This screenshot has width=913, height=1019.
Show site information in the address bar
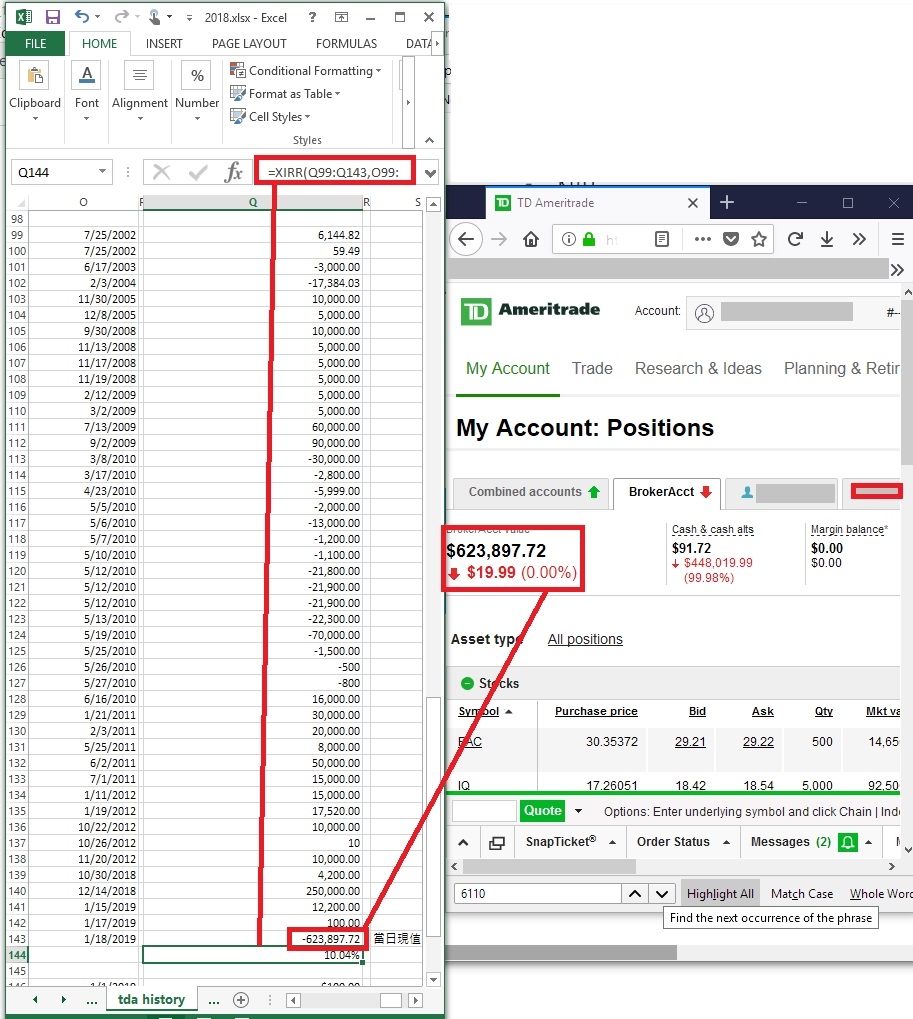(x=569, y=239)
